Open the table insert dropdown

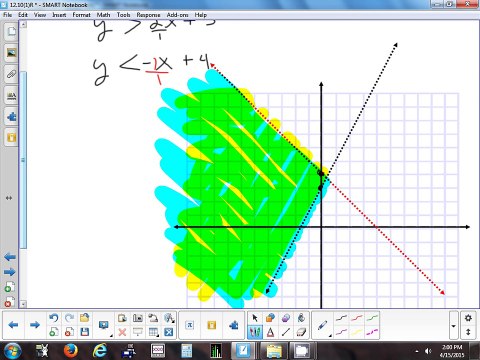tap(153, 332)
